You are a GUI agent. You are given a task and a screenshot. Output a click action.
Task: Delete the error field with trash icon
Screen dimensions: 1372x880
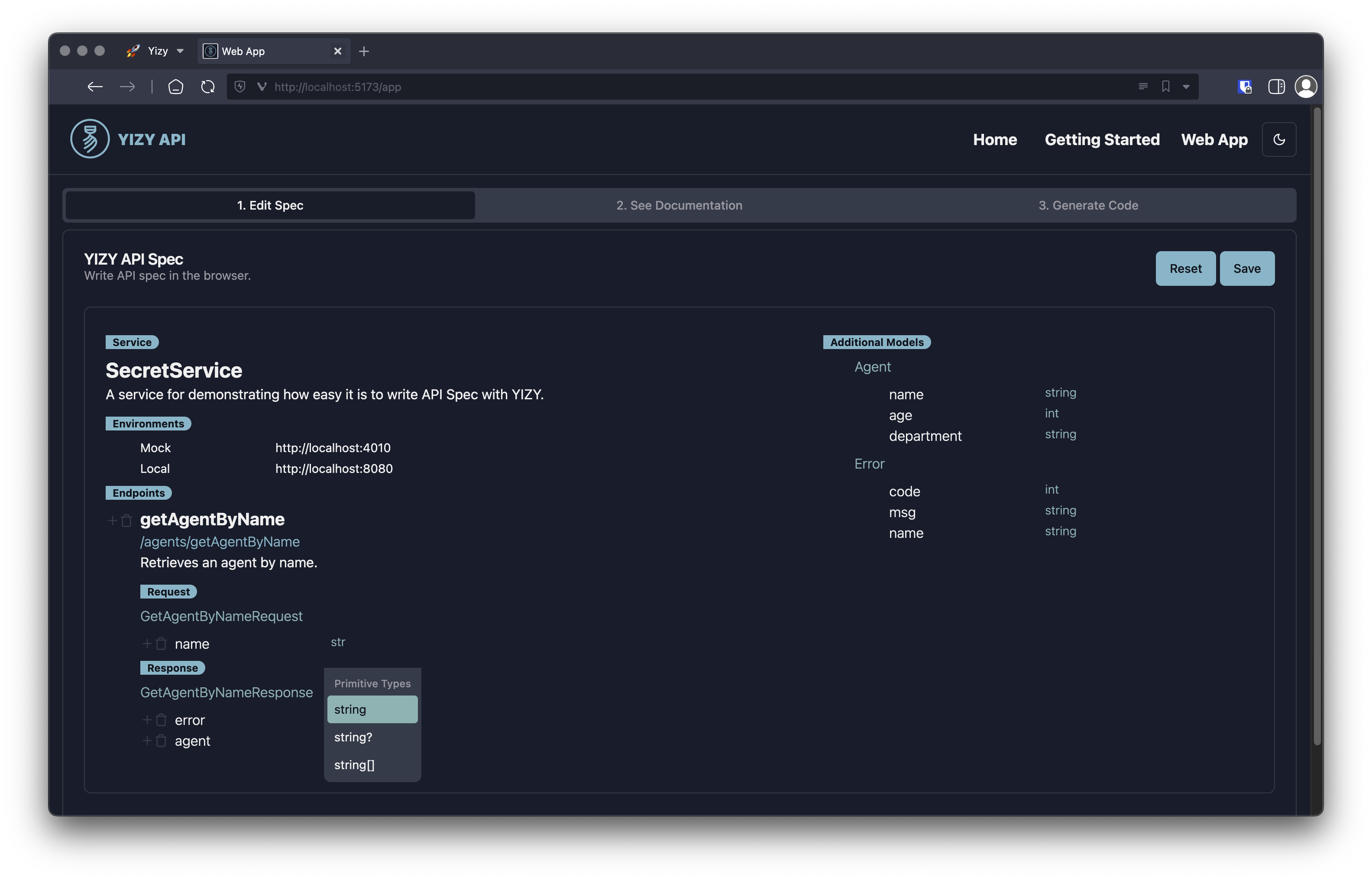[162, 720]
